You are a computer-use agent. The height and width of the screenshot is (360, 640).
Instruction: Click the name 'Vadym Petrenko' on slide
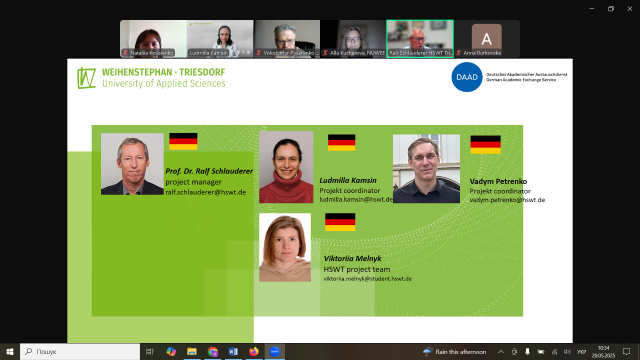pyautogui.click(x=498, y=181)
